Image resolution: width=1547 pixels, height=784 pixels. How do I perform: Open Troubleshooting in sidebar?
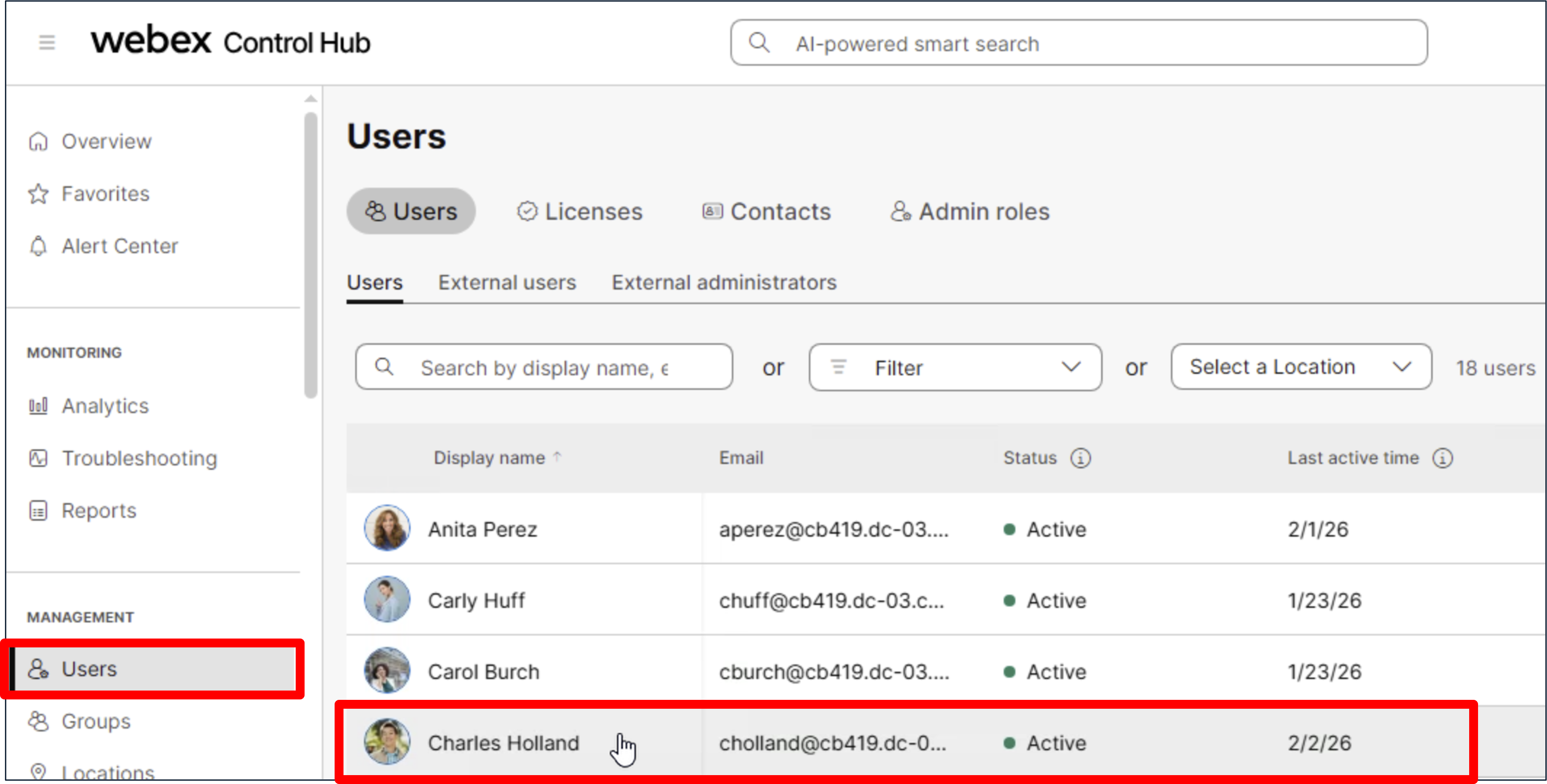139,459
